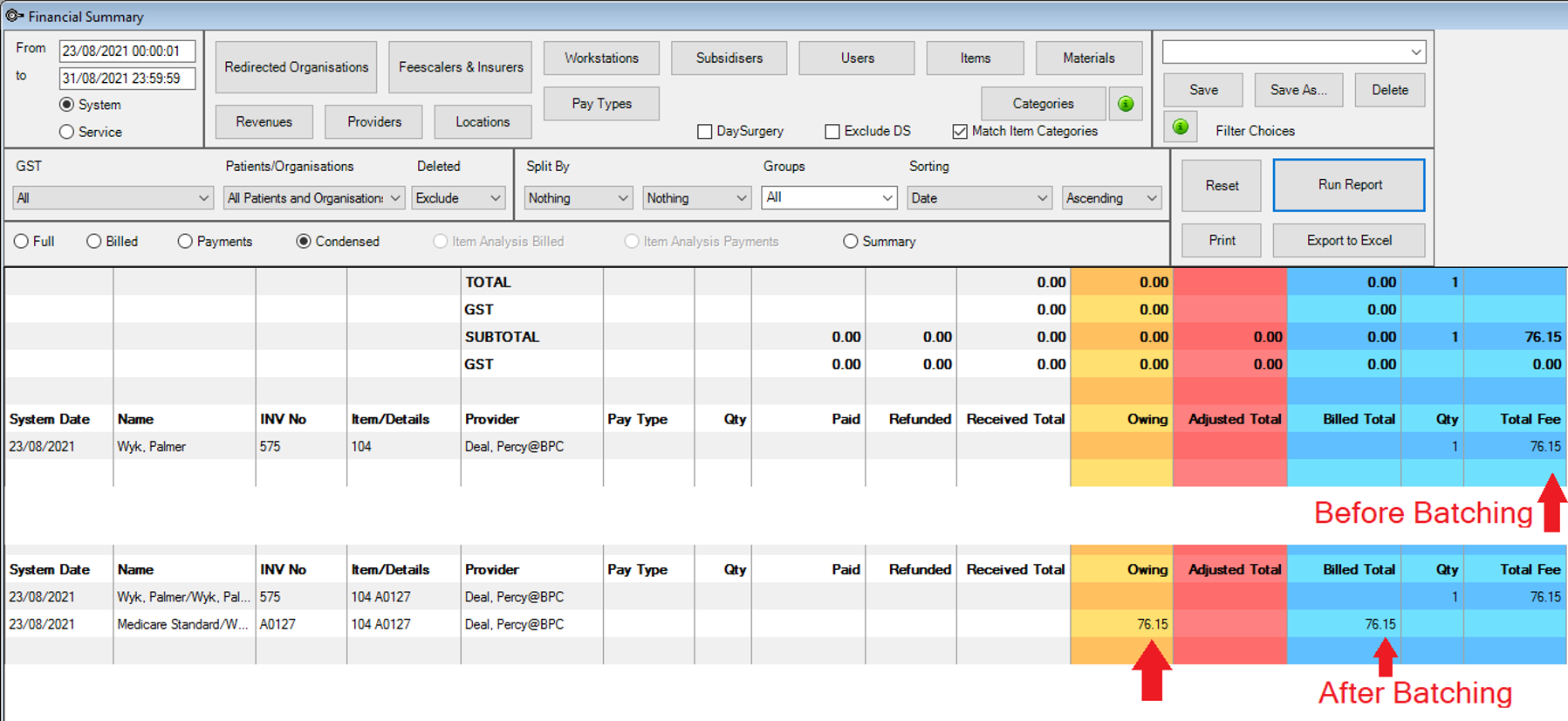Click Medicare Standard name cell in results
Viewport: 1568px width, 721px height.
coord(184,624)
